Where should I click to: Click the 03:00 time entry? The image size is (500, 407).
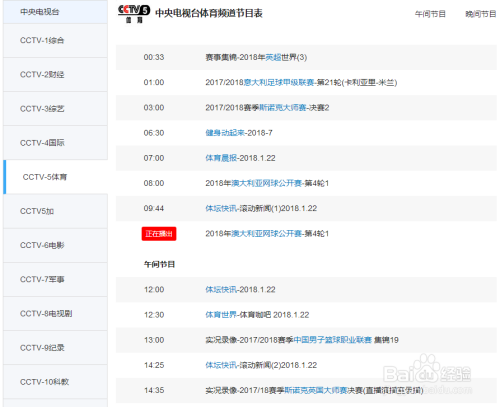pos(154,108)
